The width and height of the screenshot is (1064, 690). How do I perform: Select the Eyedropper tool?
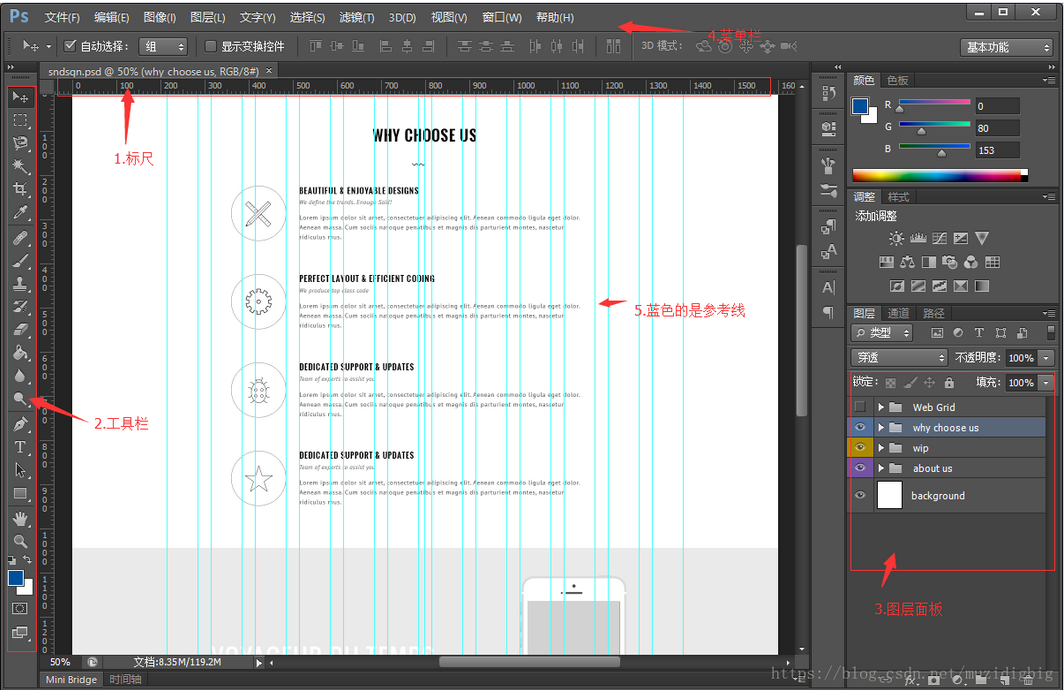point(20,213)
